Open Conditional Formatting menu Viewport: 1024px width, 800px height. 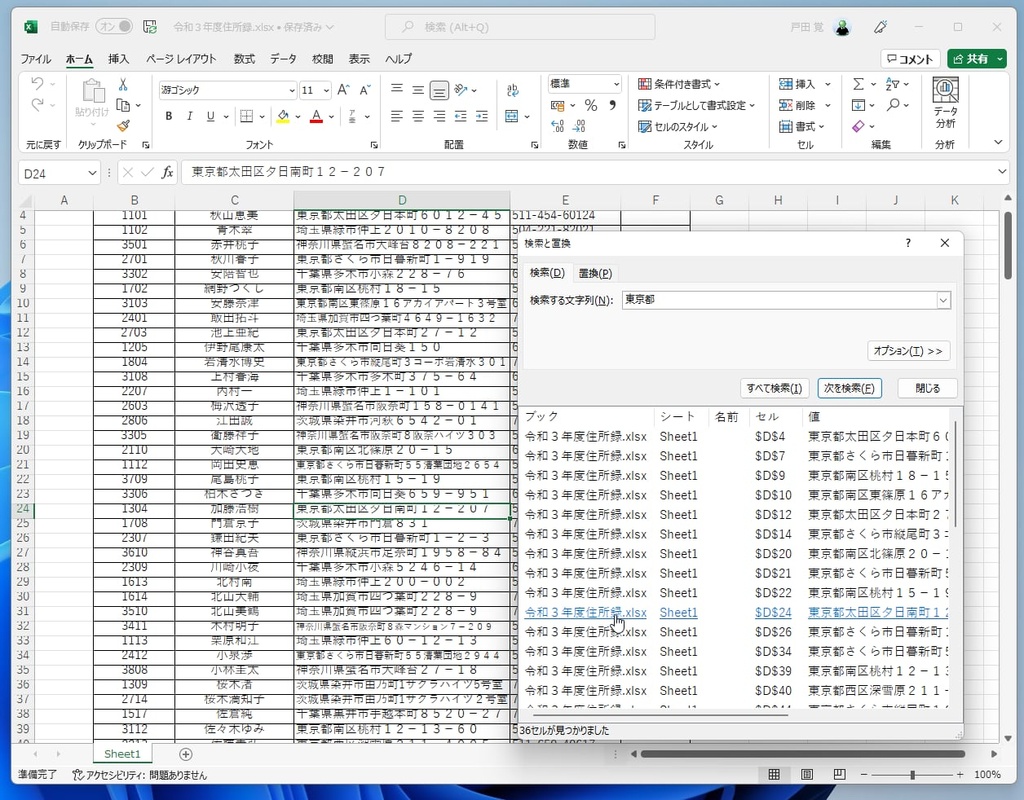(x=679, y=84)
